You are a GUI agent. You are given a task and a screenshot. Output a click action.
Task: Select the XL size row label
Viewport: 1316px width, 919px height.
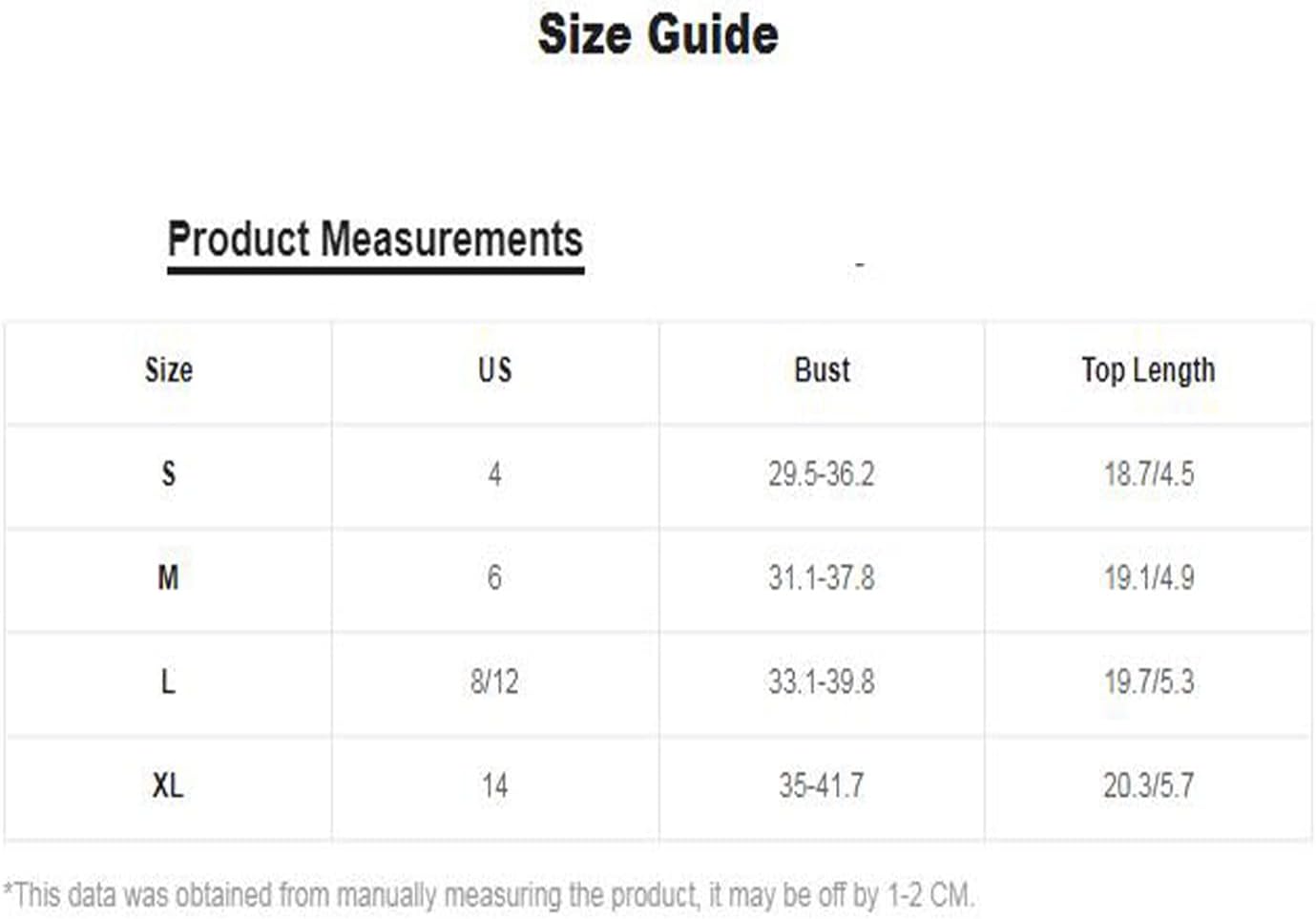[x=168, y=785]
